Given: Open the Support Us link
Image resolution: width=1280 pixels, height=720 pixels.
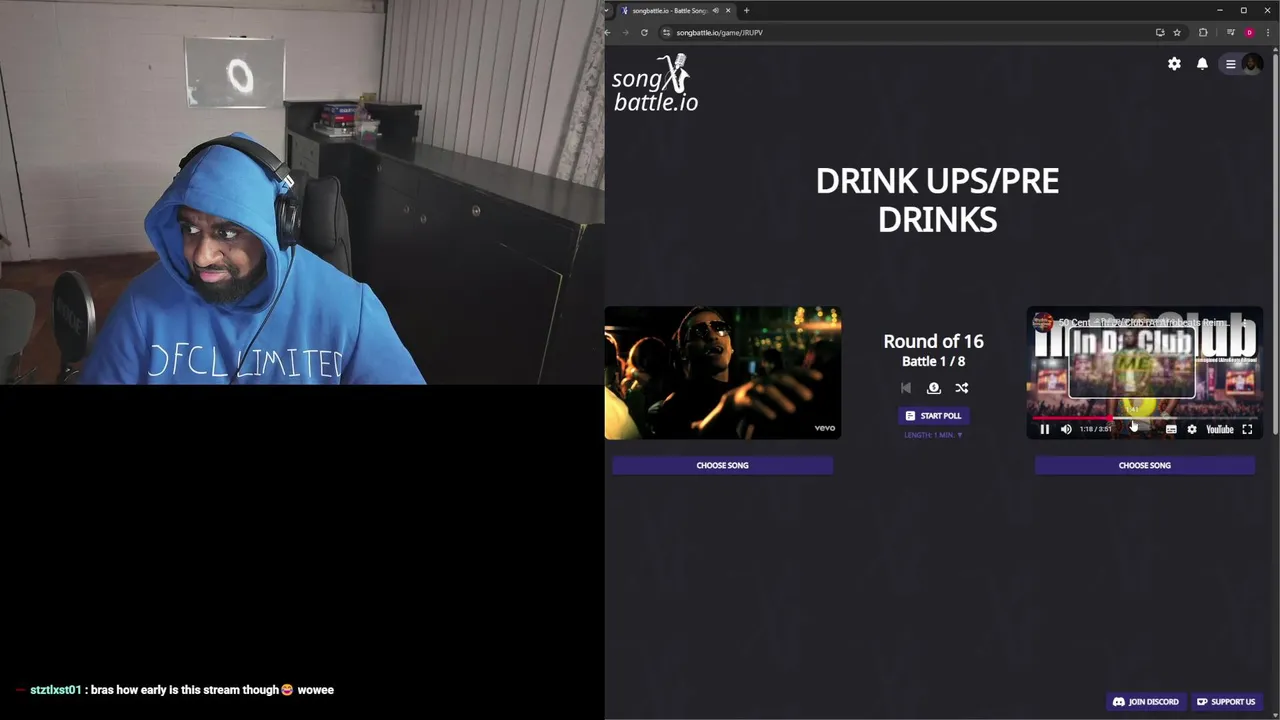Looking at the screenshot, I should pos(1226,702).
